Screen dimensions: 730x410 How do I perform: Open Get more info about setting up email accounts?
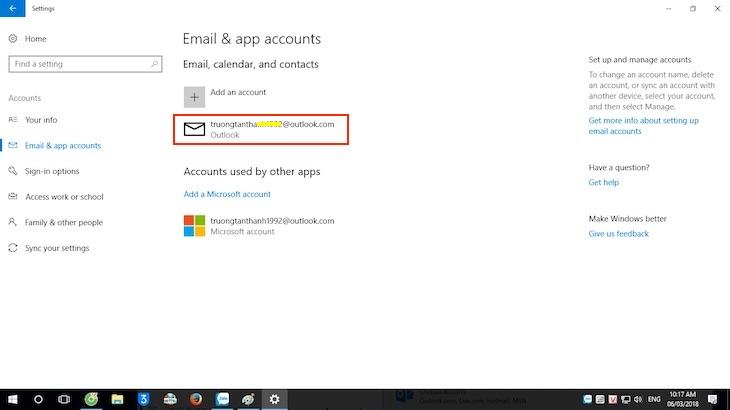(643, 126)
